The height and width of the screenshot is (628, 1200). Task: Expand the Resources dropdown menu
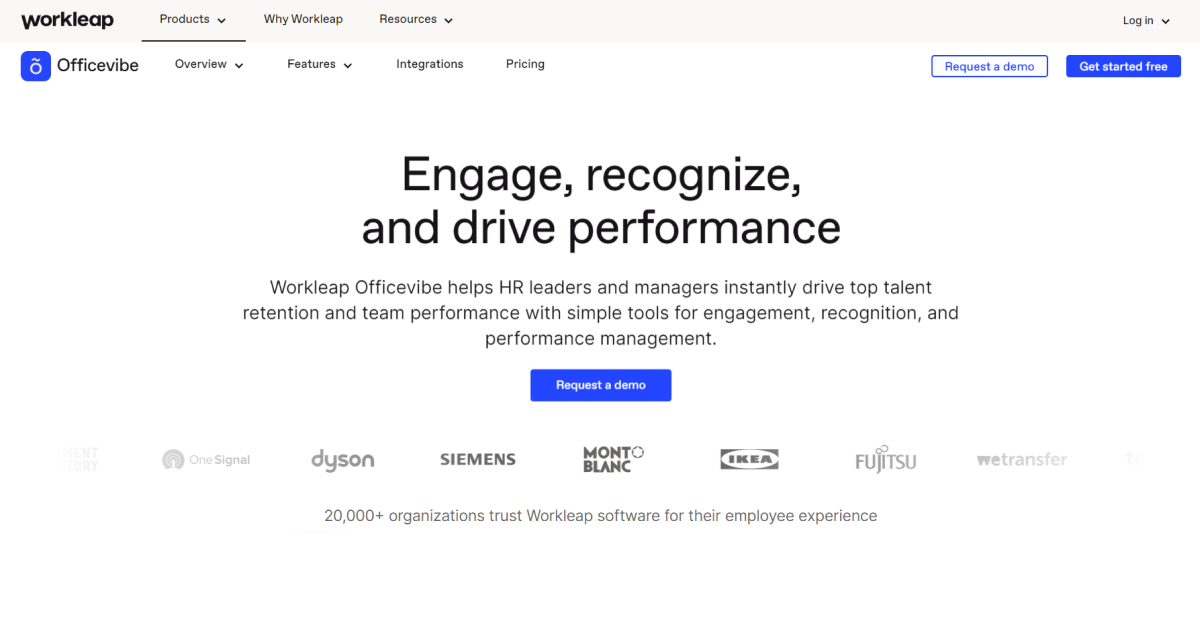click(x=416, y=20)
